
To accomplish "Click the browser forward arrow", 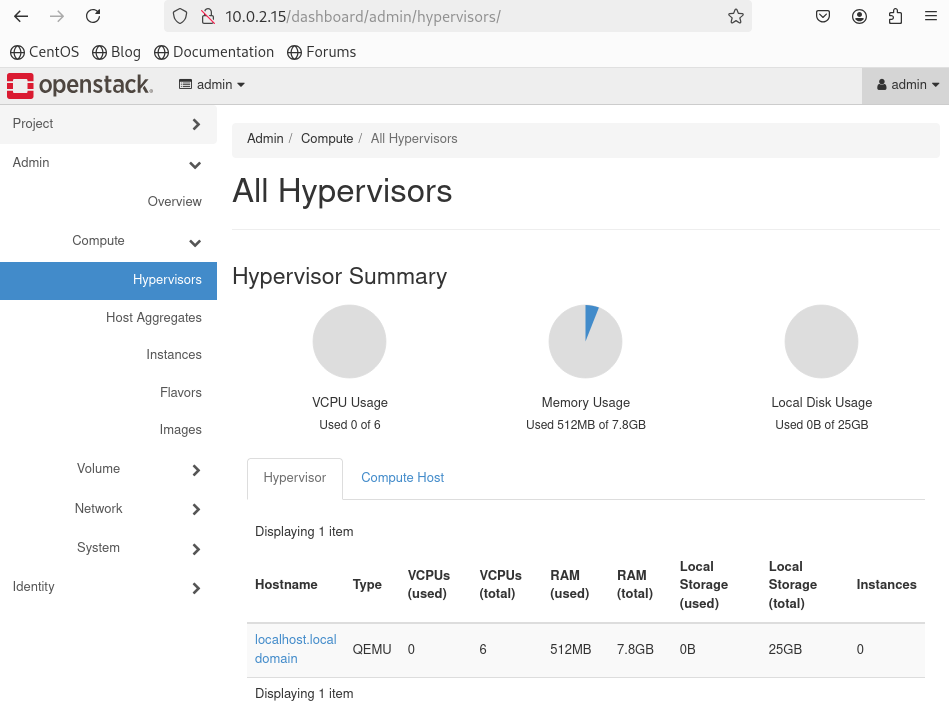I will pos(57,16).
